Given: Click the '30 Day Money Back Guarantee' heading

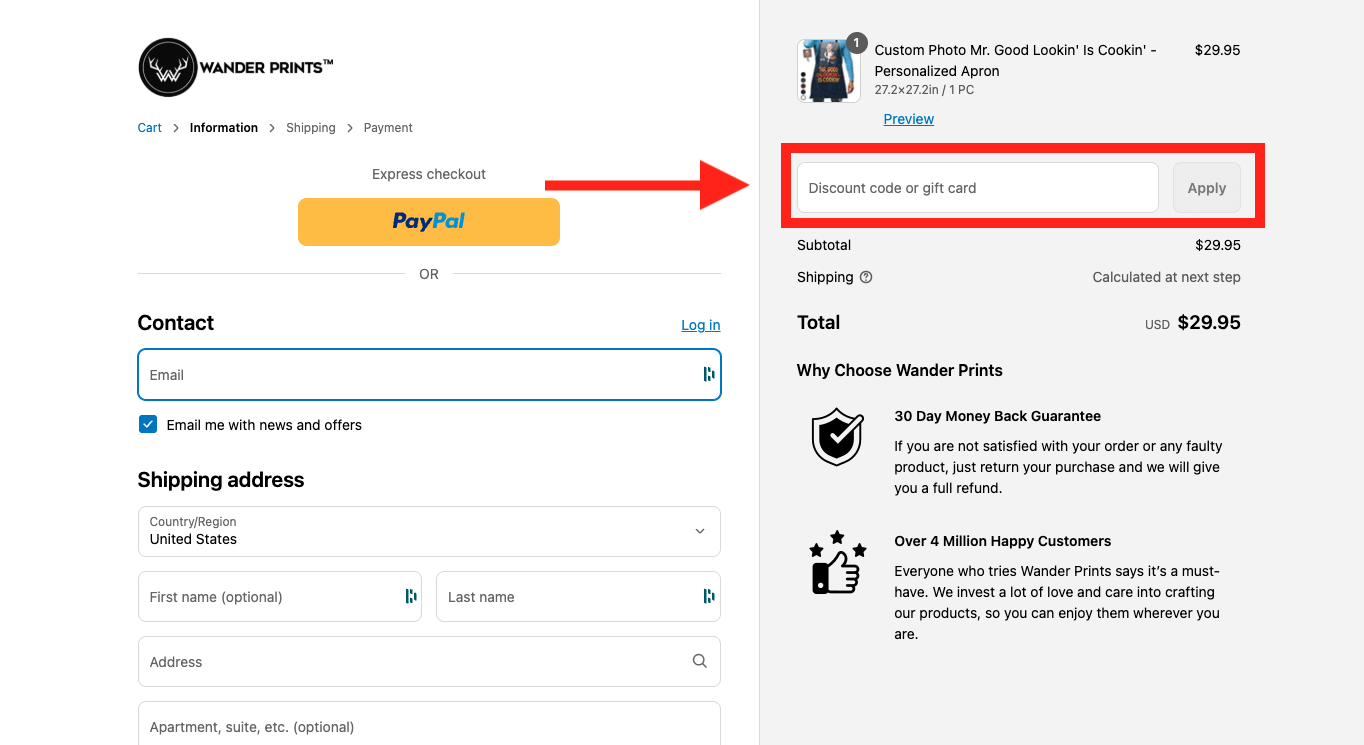Looking at the screenshot, I should click(x=997, y=416).
